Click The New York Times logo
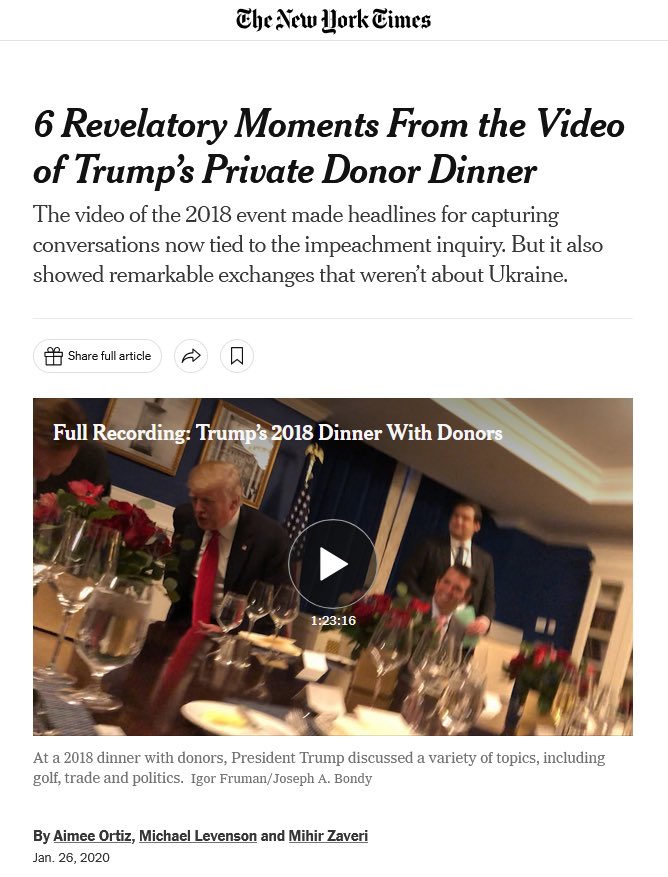This screenshot has width=668, height=877. pos(333,20)
